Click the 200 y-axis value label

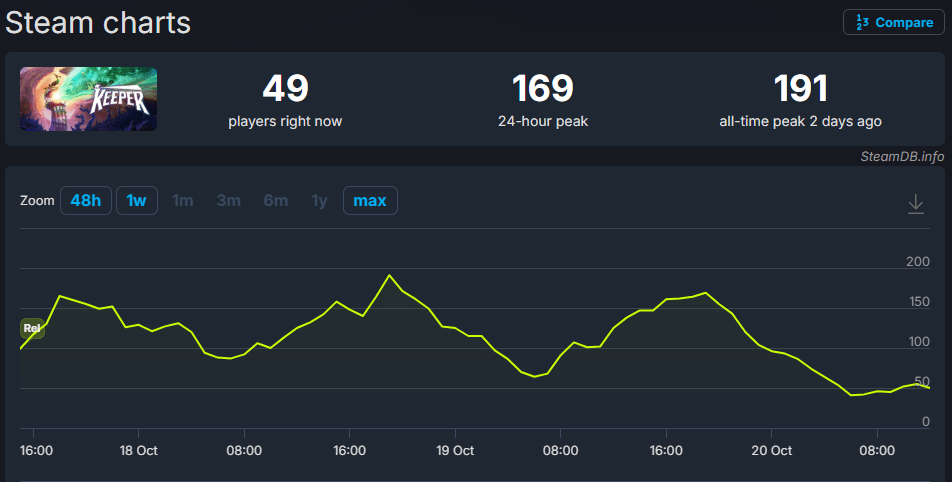click(917, 262)
